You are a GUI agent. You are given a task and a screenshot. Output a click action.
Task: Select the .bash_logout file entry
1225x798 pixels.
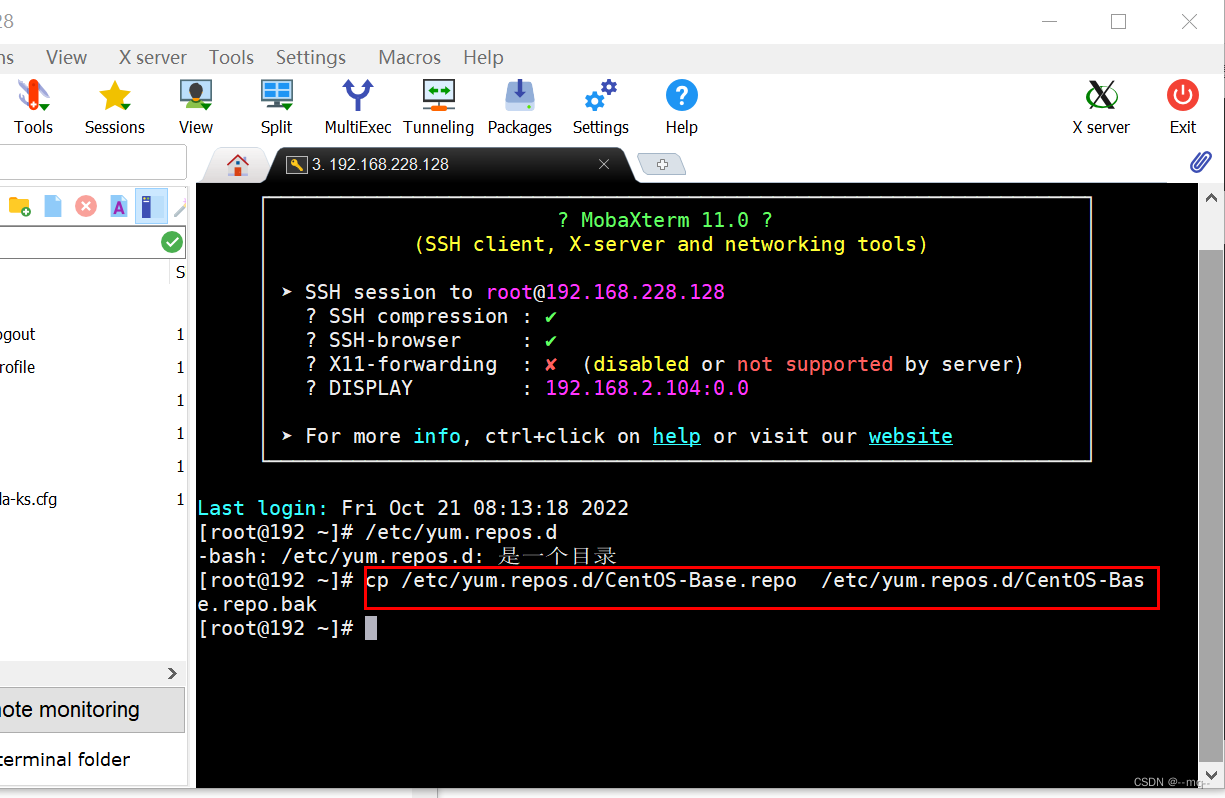[92, 334]
